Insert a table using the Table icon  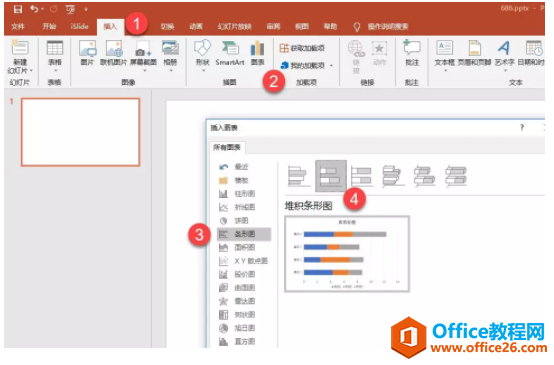coord(55,53)
